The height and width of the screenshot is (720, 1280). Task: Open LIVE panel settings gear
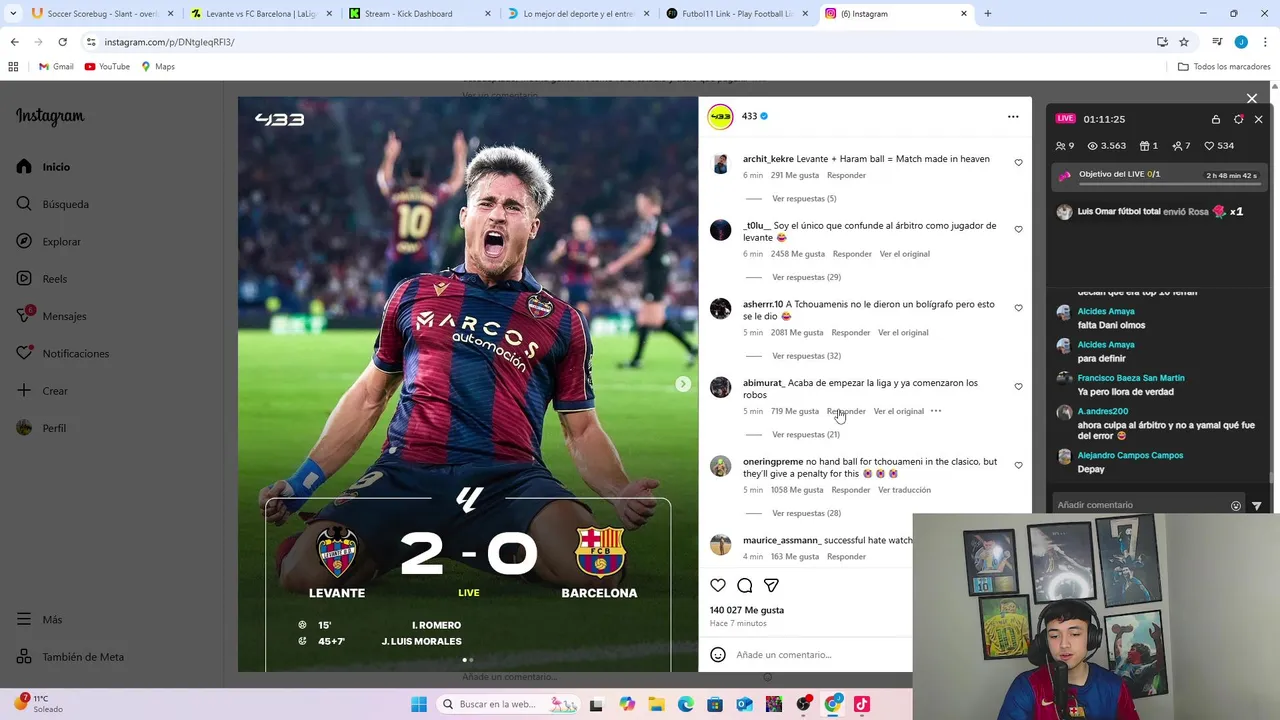(1239, 119)
